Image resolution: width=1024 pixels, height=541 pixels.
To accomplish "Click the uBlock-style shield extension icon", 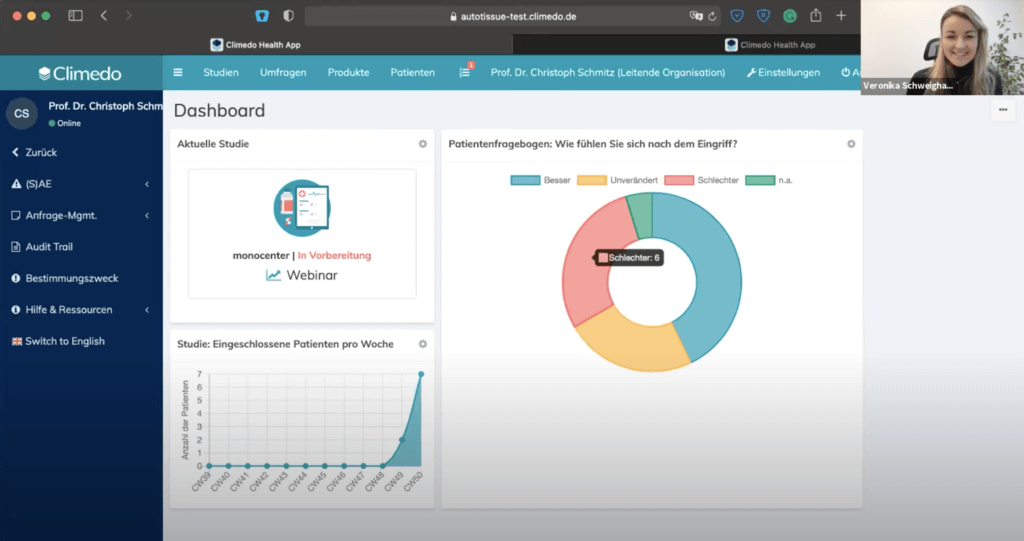I will tap(763, 16).
